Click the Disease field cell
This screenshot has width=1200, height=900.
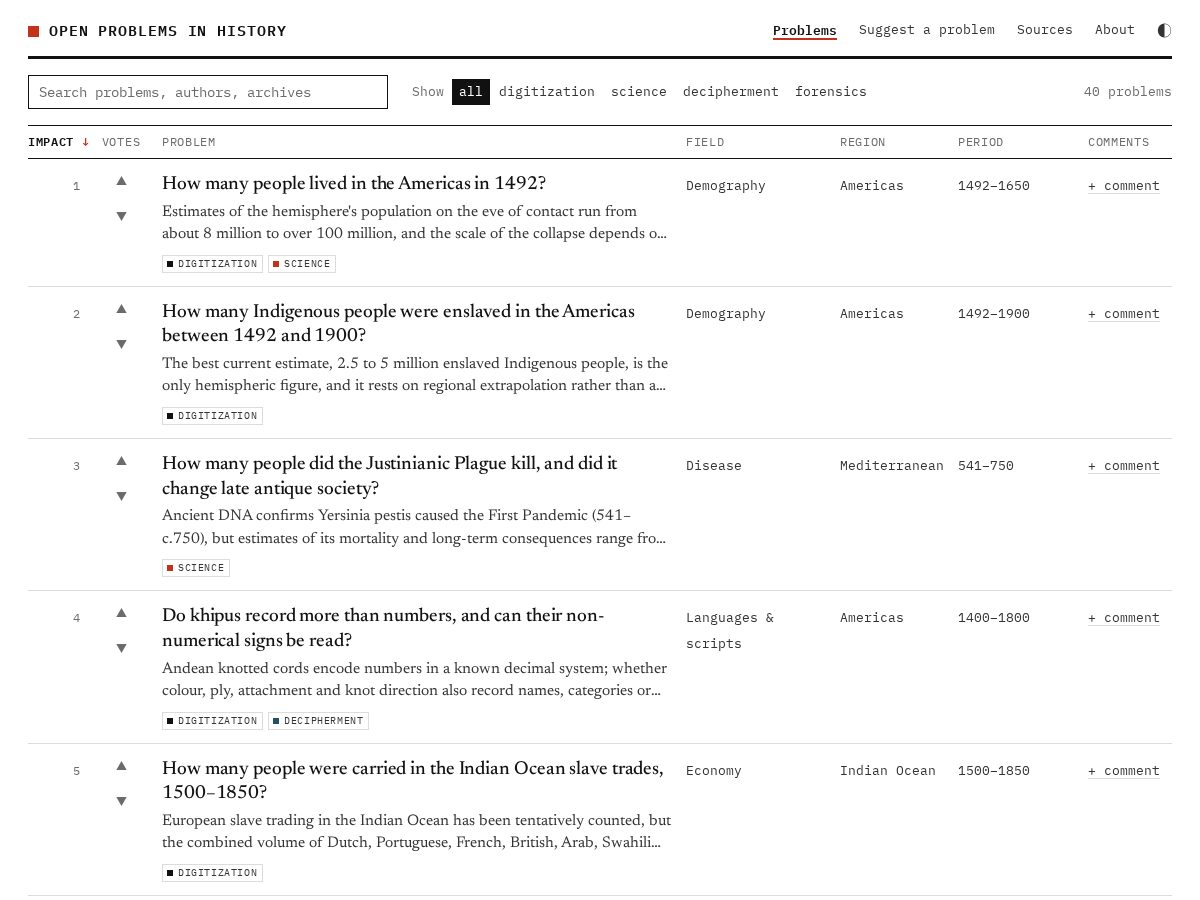tap(714, 466)
